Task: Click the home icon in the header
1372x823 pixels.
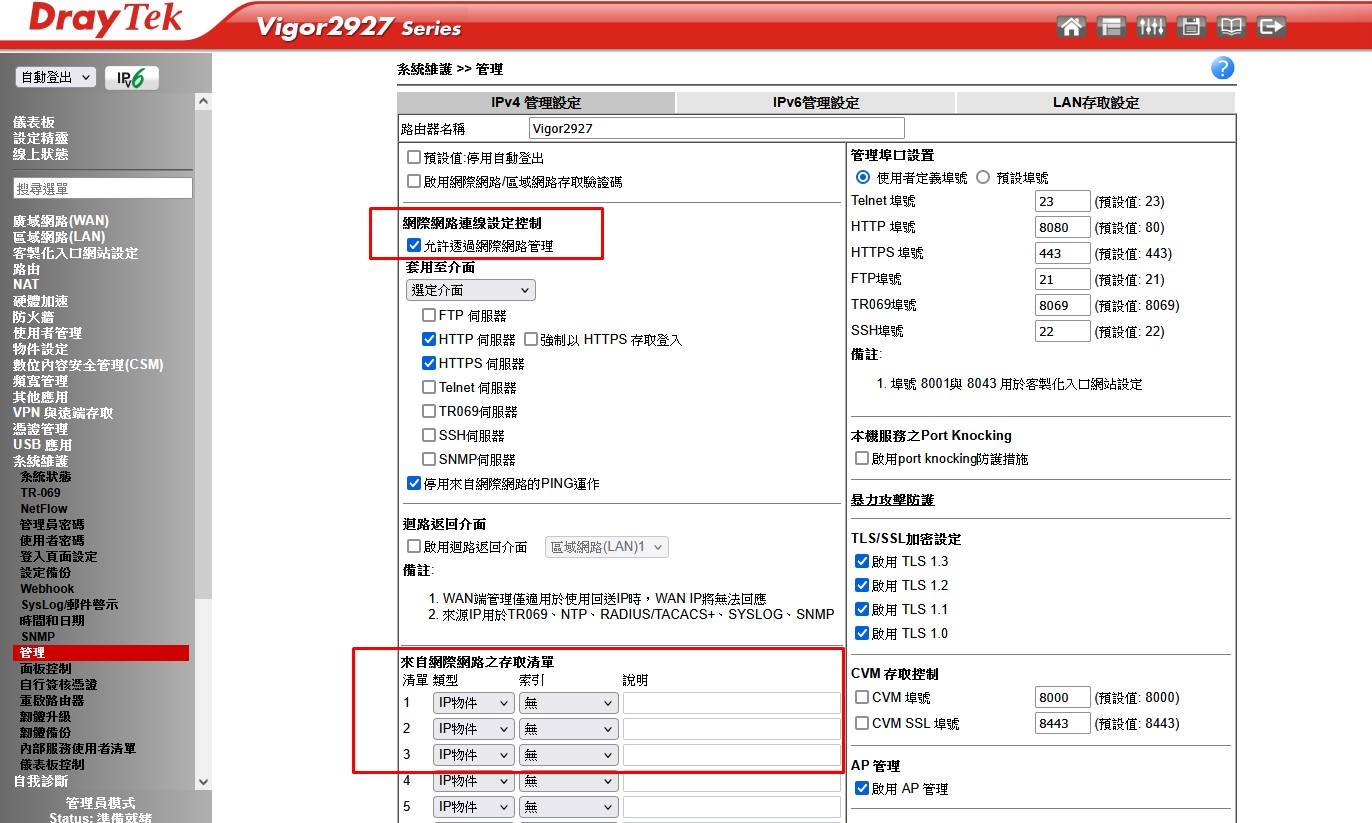Action: coord(1071,27)
